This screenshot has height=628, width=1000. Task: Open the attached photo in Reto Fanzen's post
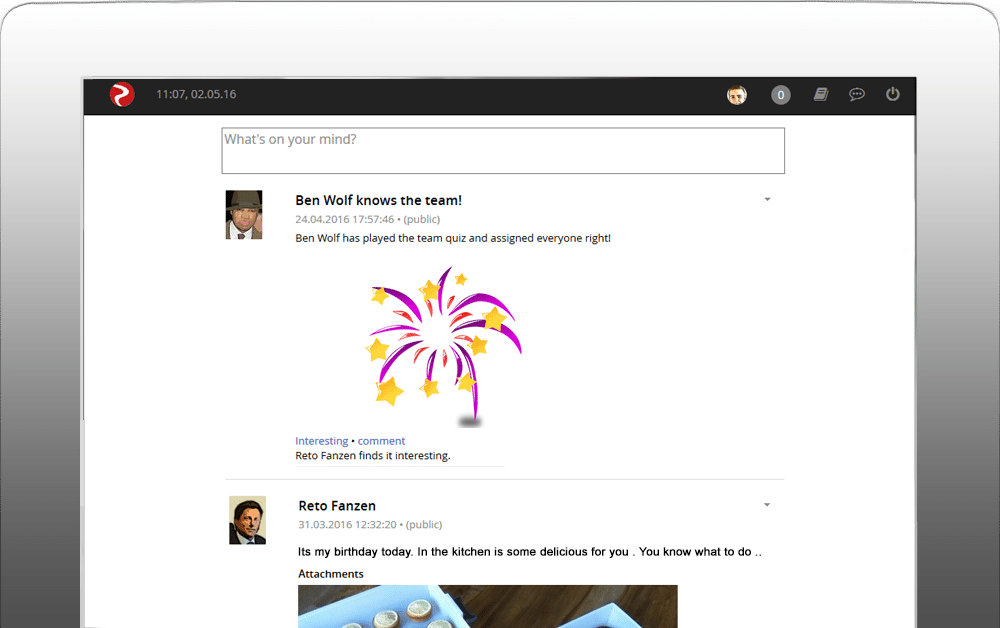pyautogui.click(x=488, y=606)
